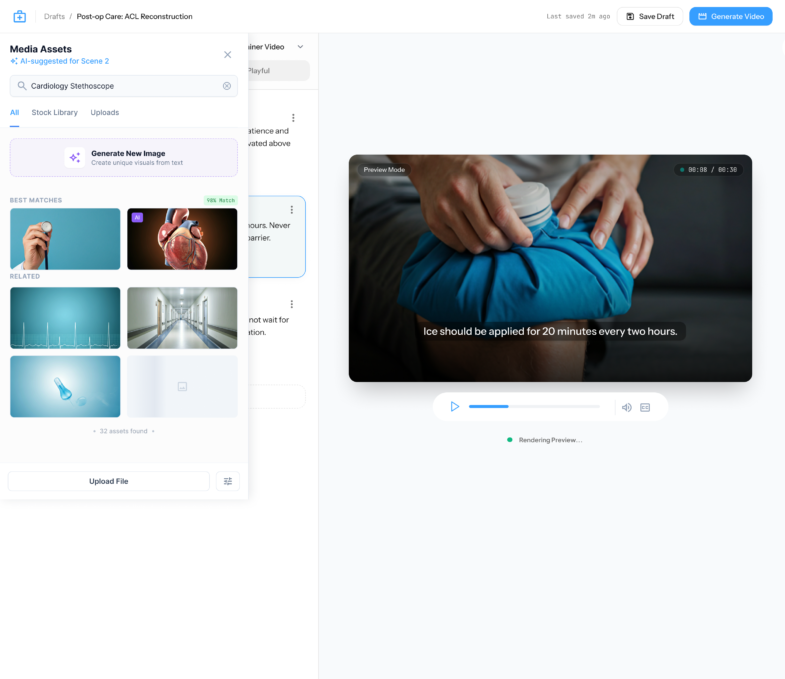Open asset filter settings next to Upload File
This screenshot has height=679, width=785.
(227, 481)
